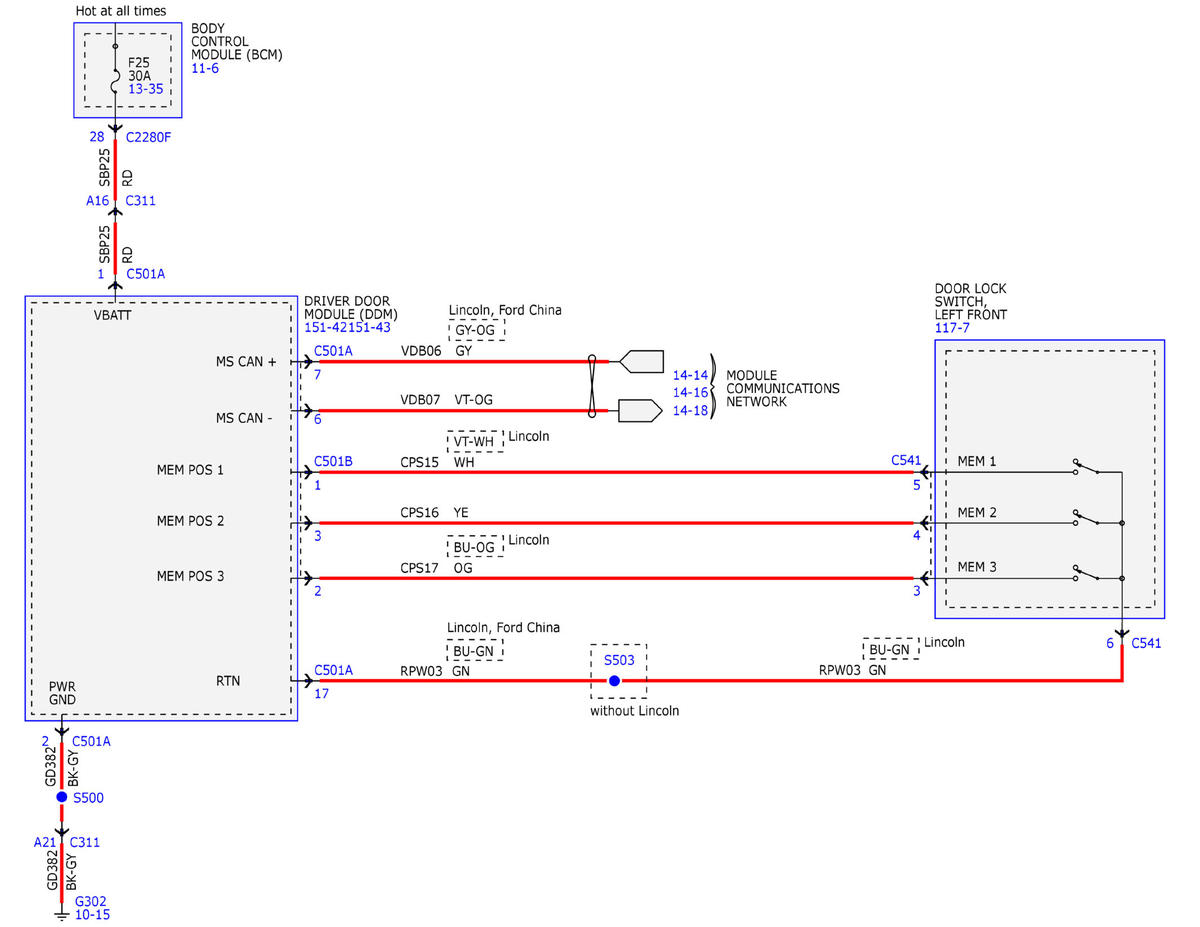This screenshot has height=927, width=1200.
Task: Click the upper MS CAN+ network arrow symbol
Action: tap(642, 361)
